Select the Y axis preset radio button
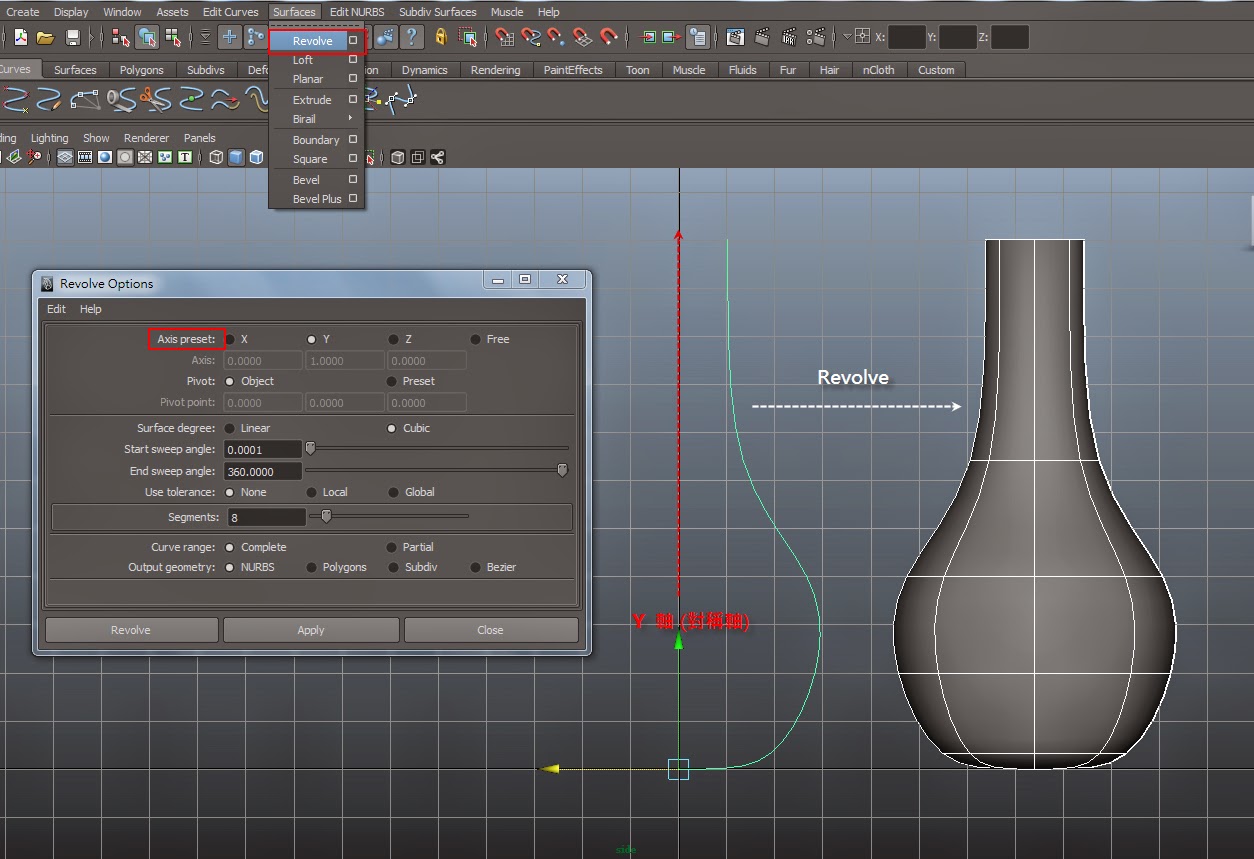The image size is (1254, 859). pos(310,339)
